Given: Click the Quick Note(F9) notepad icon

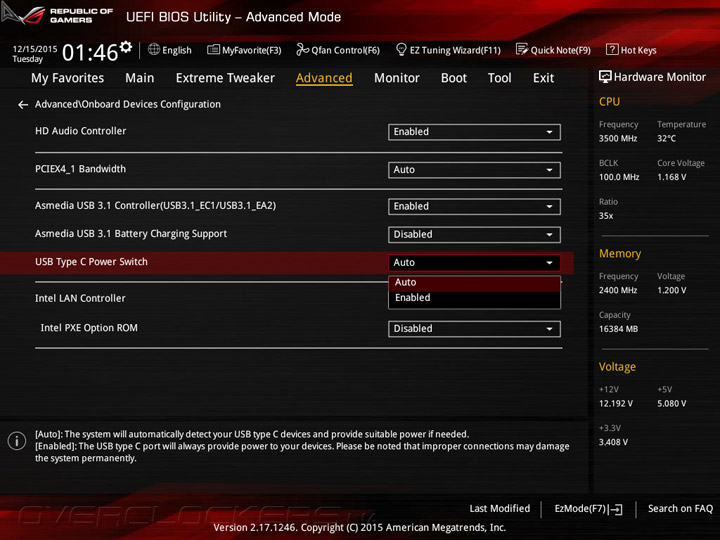Looking at the screenshot, I should point(522,49).
